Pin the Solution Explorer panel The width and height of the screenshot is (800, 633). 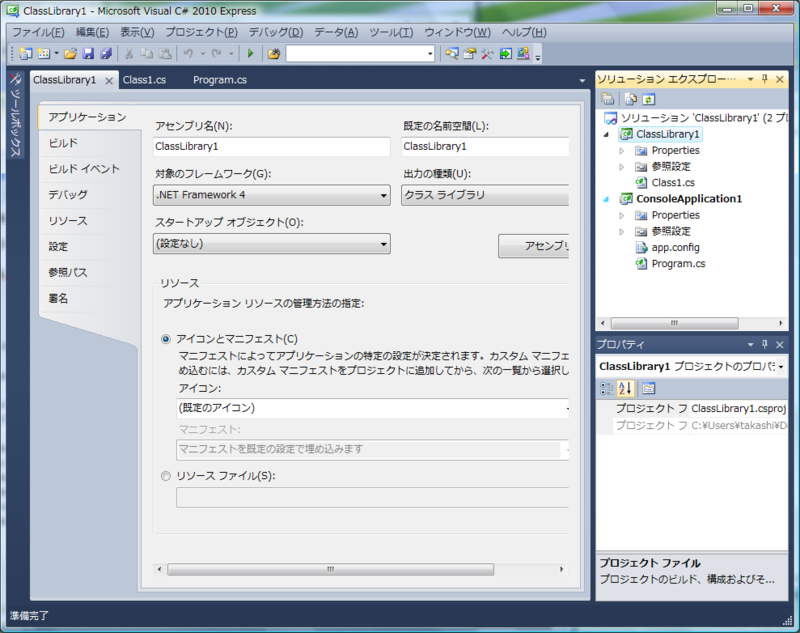765,79
